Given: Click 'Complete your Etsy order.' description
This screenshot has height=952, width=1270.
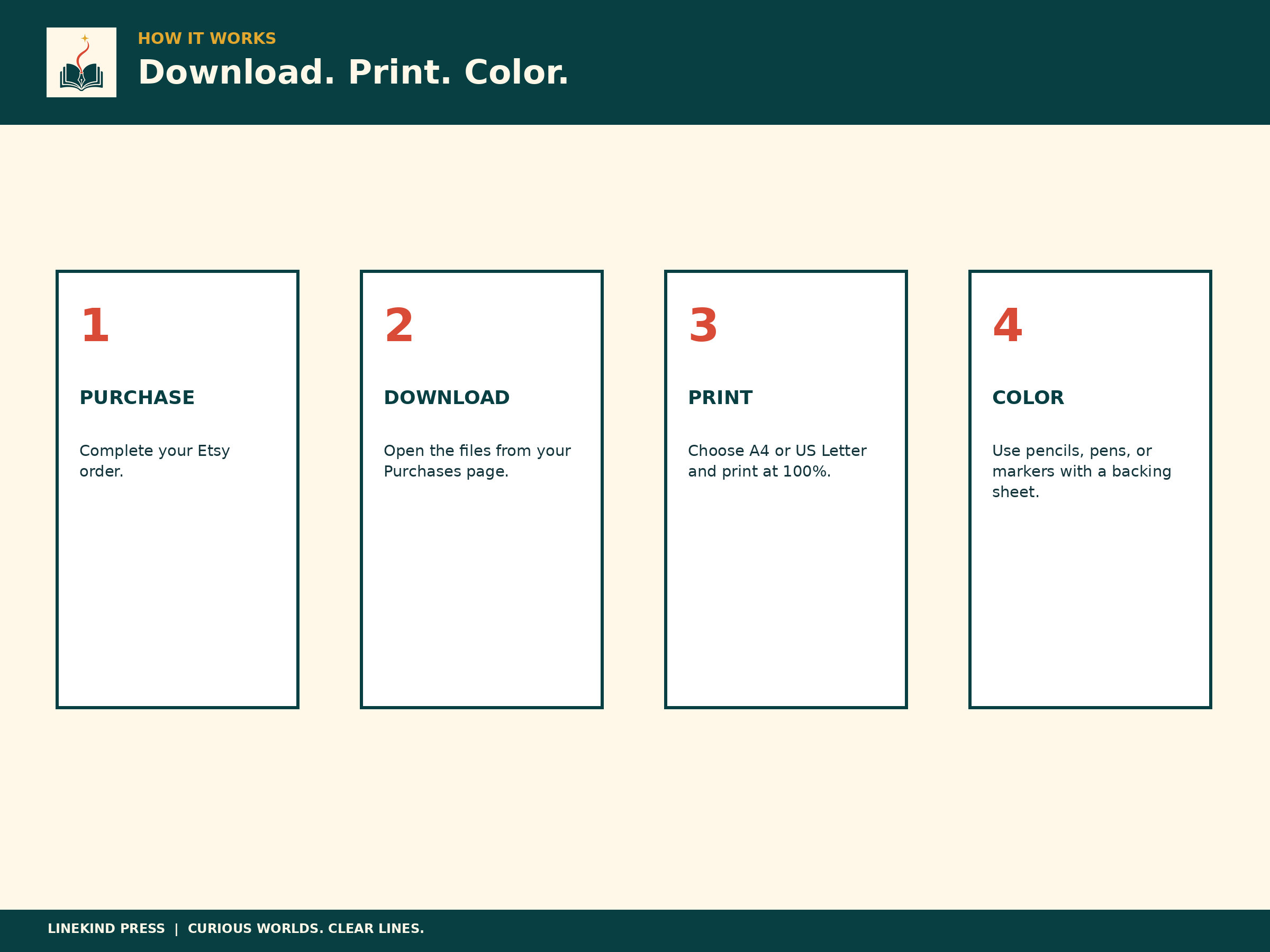Looking at the screenshot, I should (x=155, y=461).
